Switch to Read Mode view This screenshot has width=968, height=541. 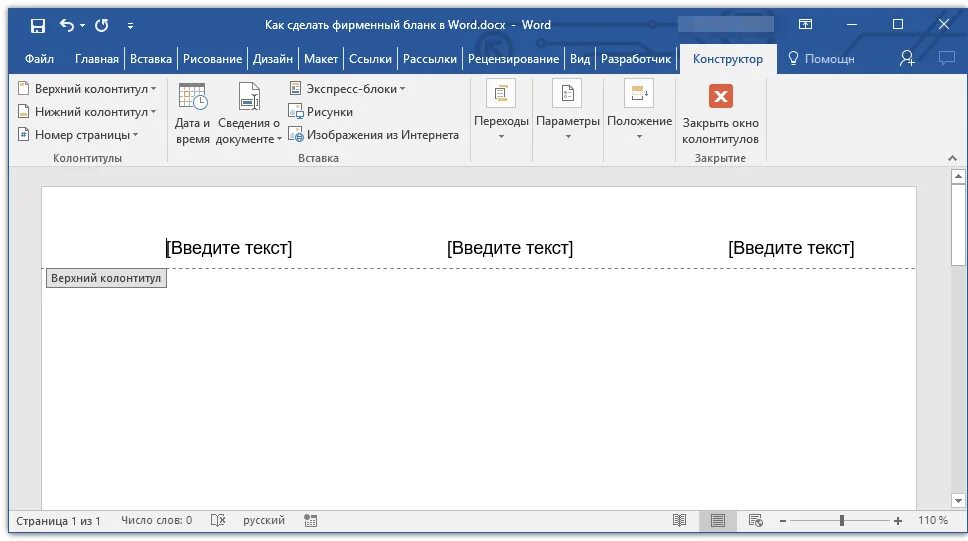[x=679, y=521]
